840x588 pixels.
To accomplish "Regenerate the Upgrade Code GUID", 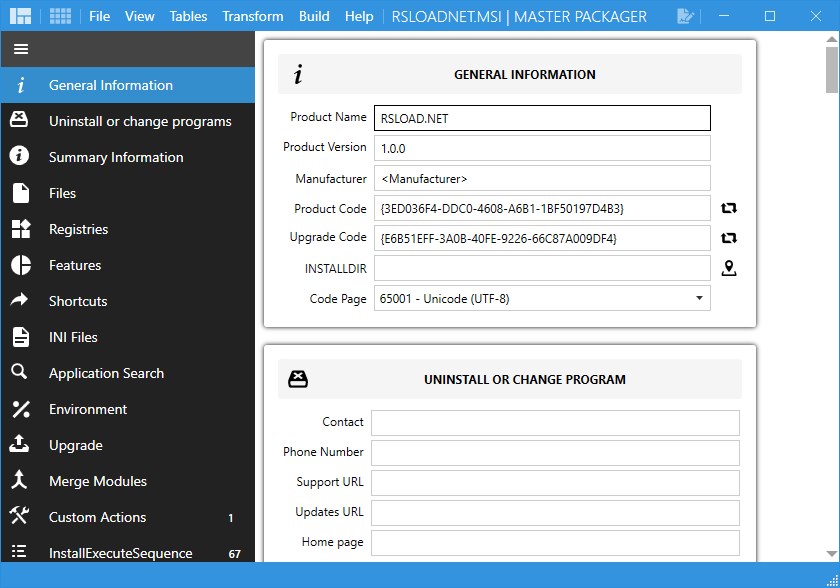I will click(729, 238).
